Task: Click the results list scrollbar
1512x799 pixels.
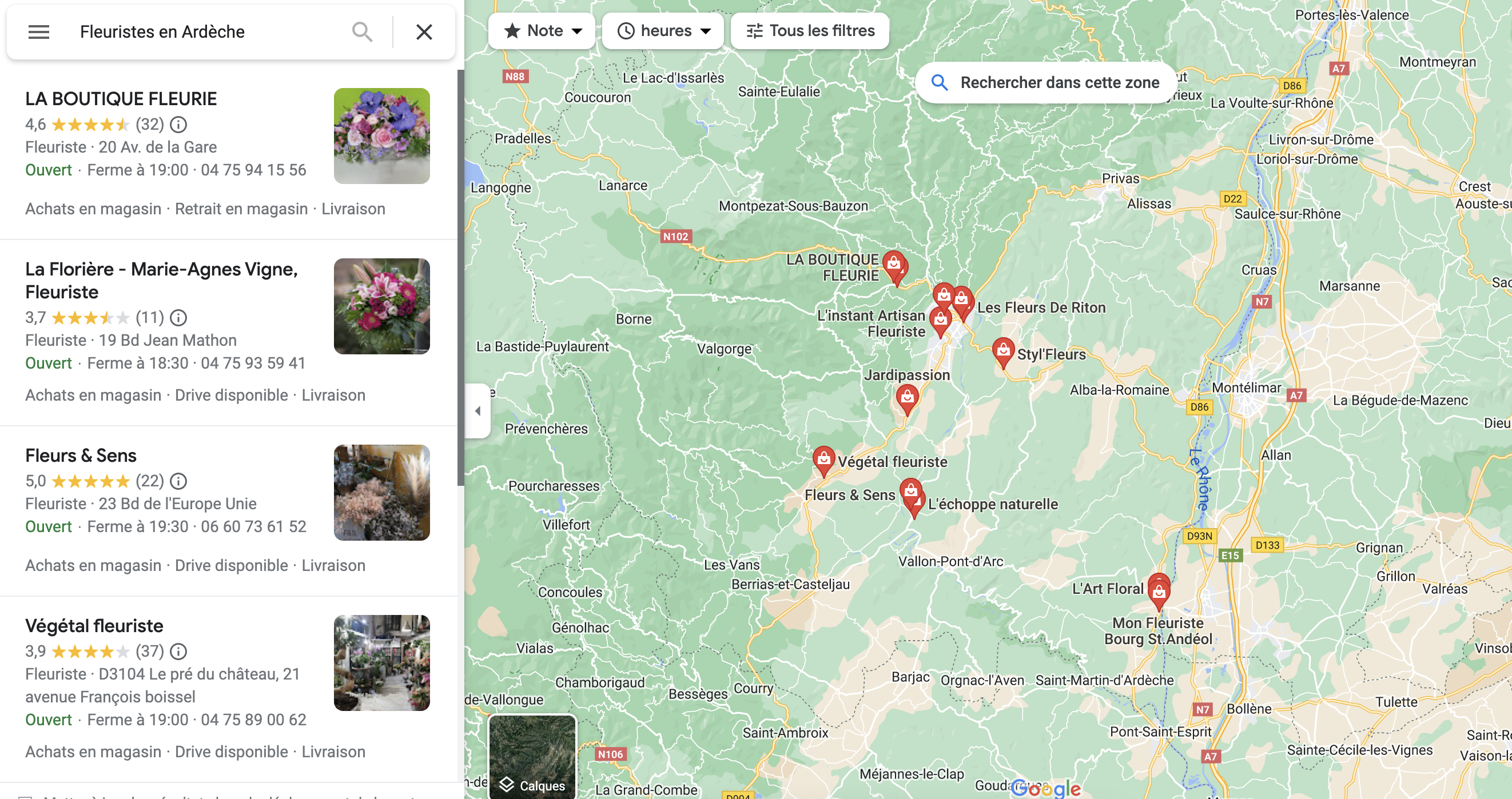Action: (461, 279)
